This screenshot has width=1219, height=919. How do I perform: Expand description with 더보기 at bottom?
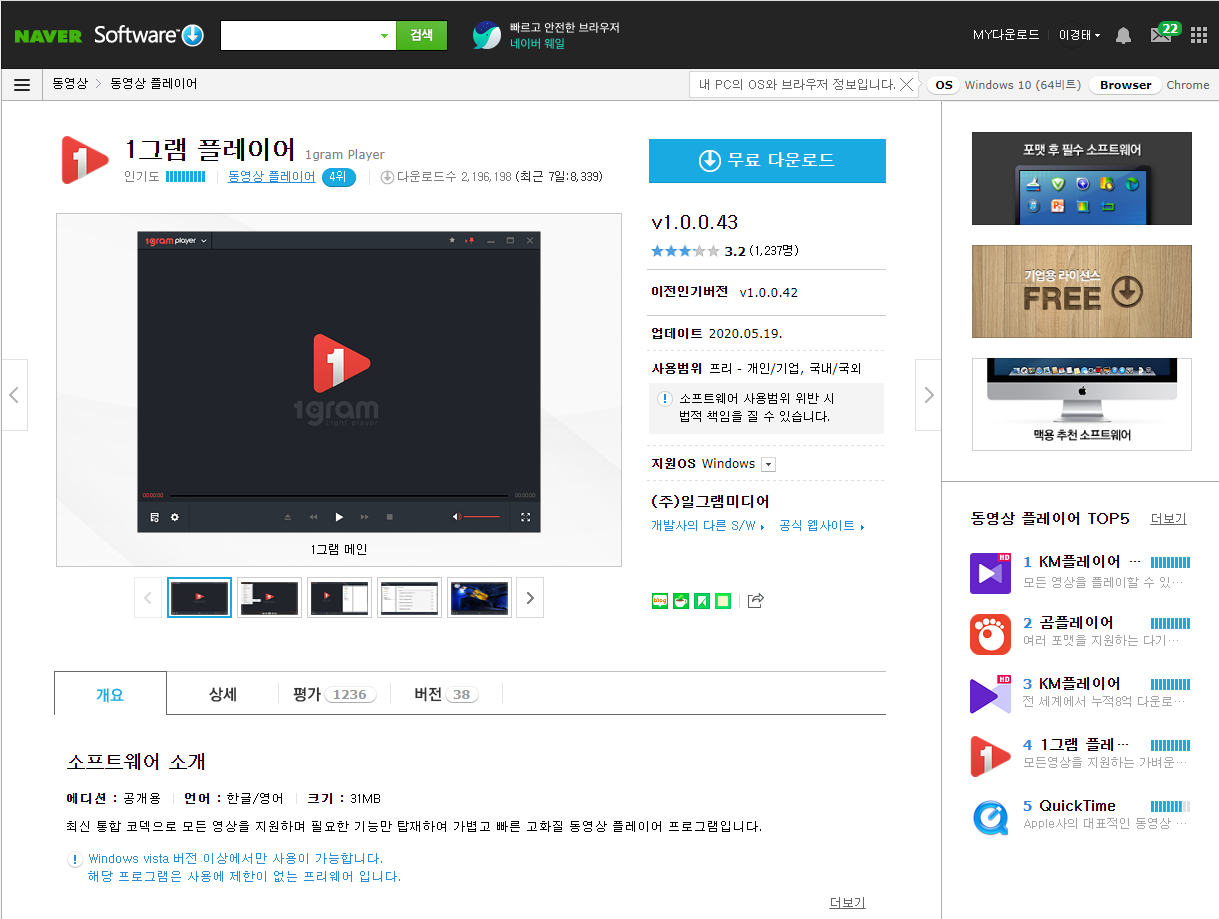(847, 903)
